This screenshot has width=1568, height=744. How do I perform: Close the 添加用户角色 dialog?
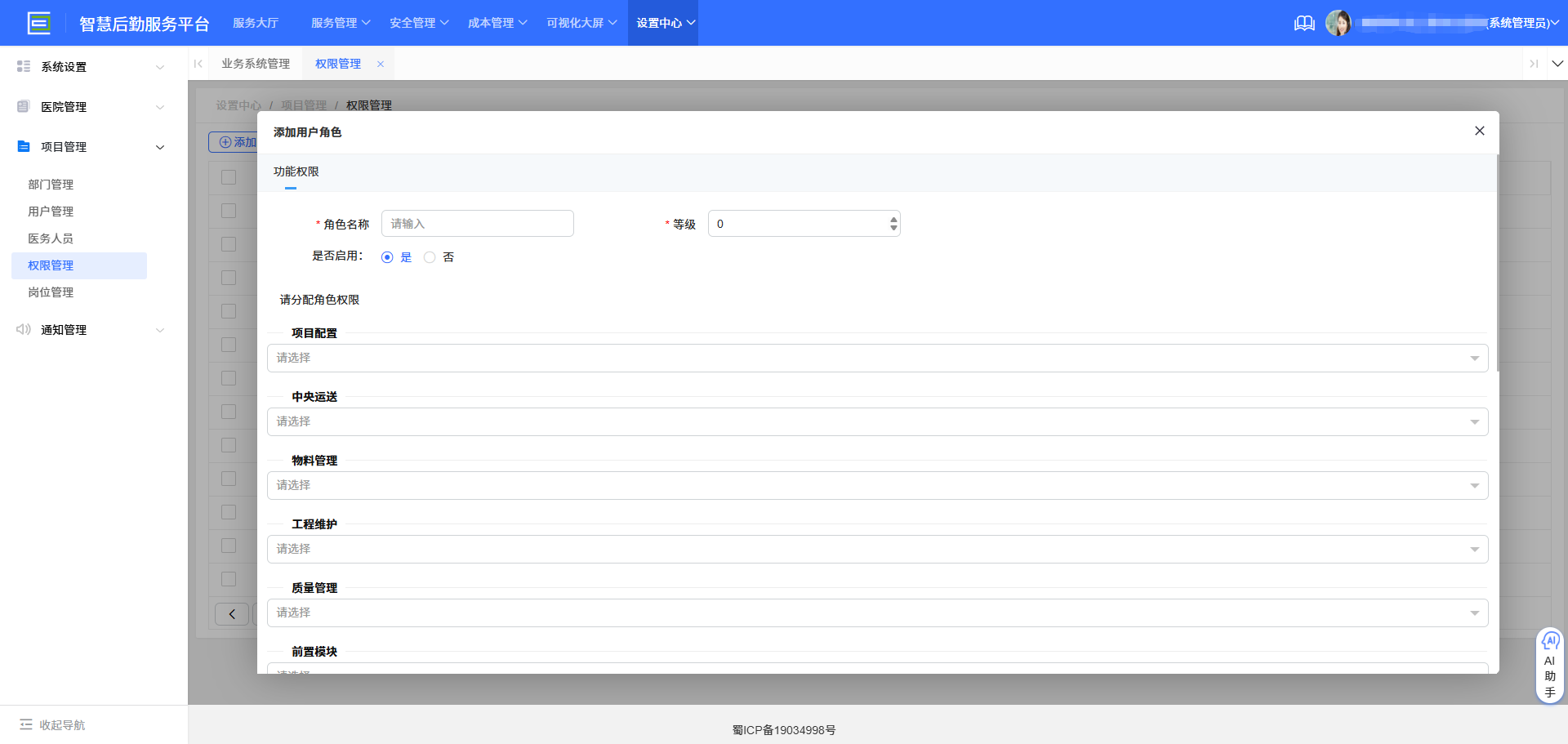1479,131
